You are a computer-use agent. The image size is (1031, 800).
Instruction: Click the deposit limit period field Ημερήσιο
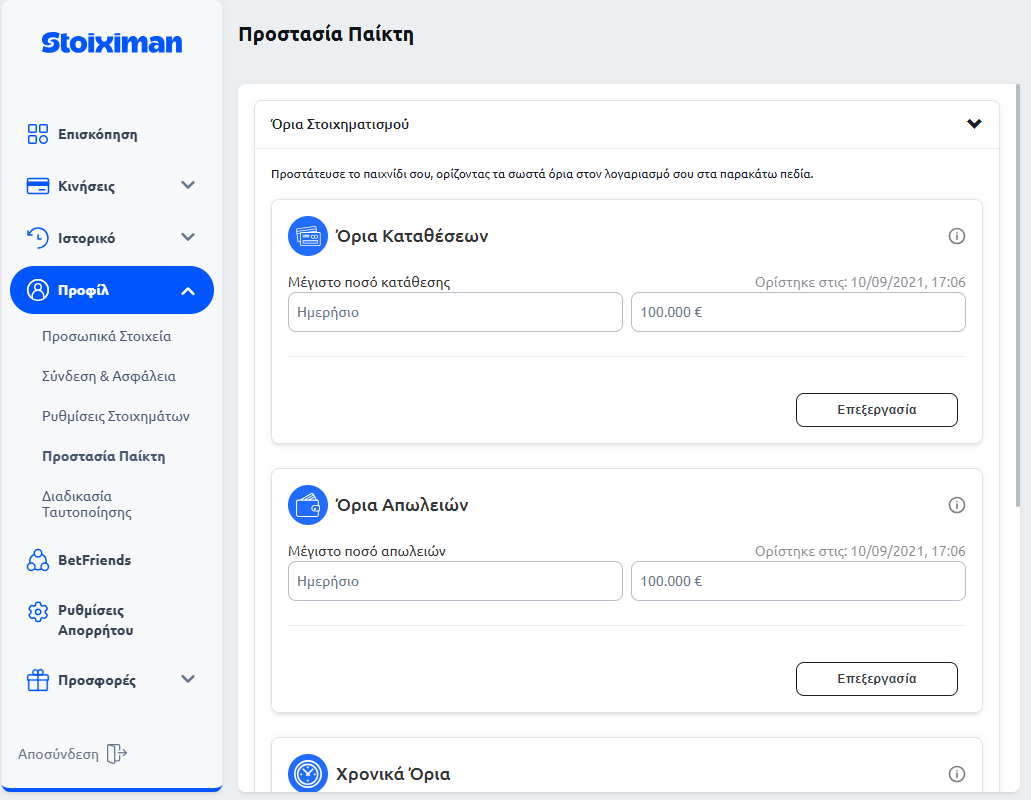click(455, 312)
